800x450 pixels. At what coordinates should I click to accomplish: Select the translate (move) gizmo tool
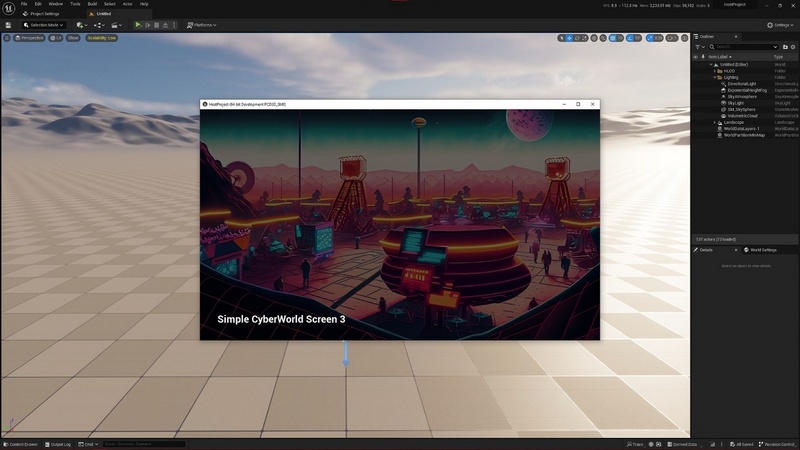[571, 38]
